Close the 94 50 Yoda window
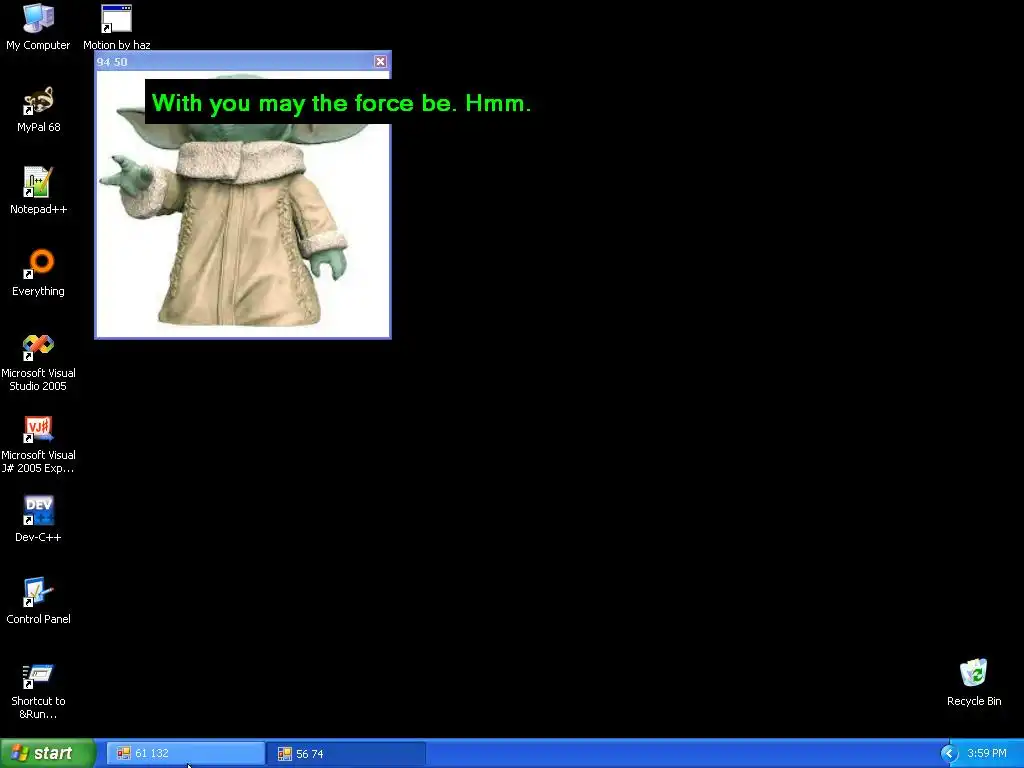Image resolution: width=1024 pixels, height=768 pixels. (x=380, y=61)
